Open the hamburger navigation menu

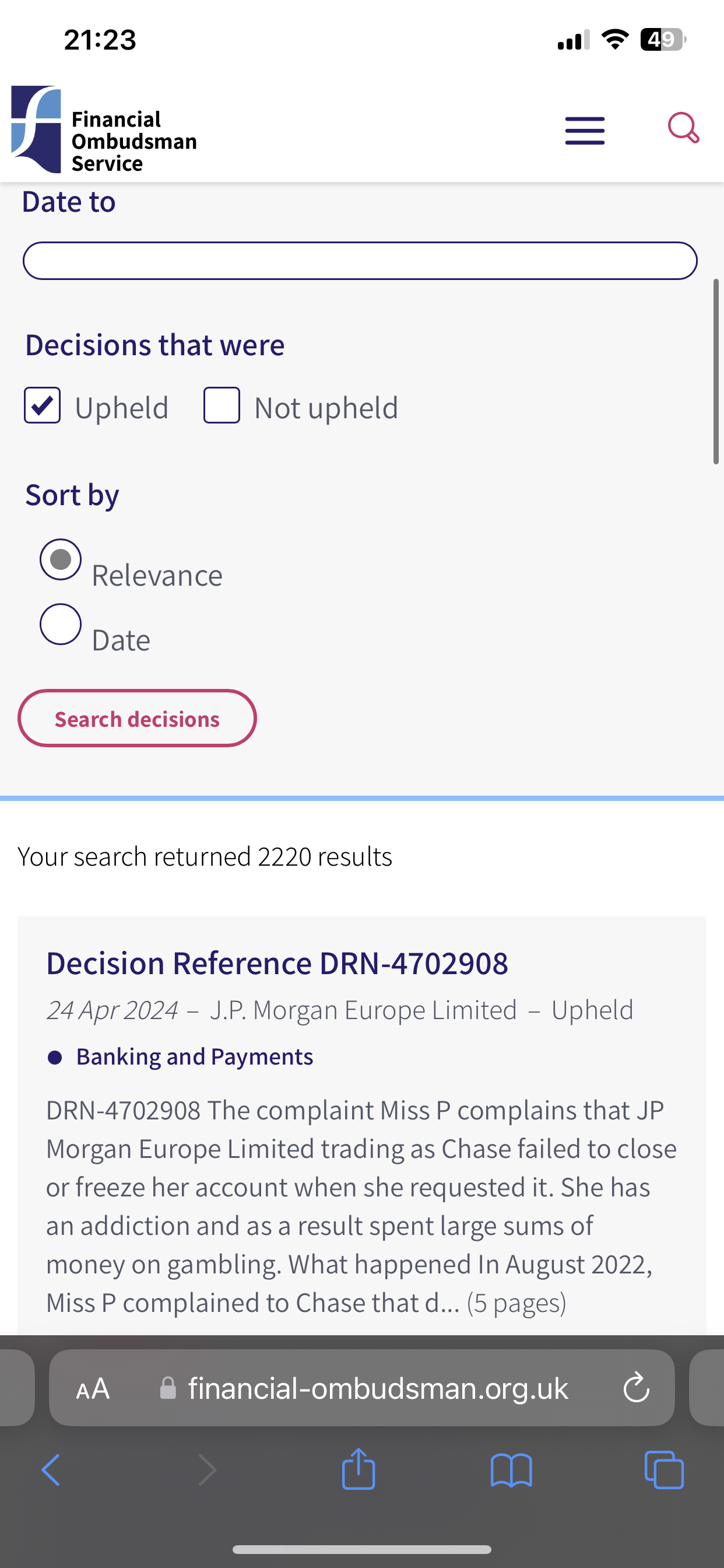point(584,130)
